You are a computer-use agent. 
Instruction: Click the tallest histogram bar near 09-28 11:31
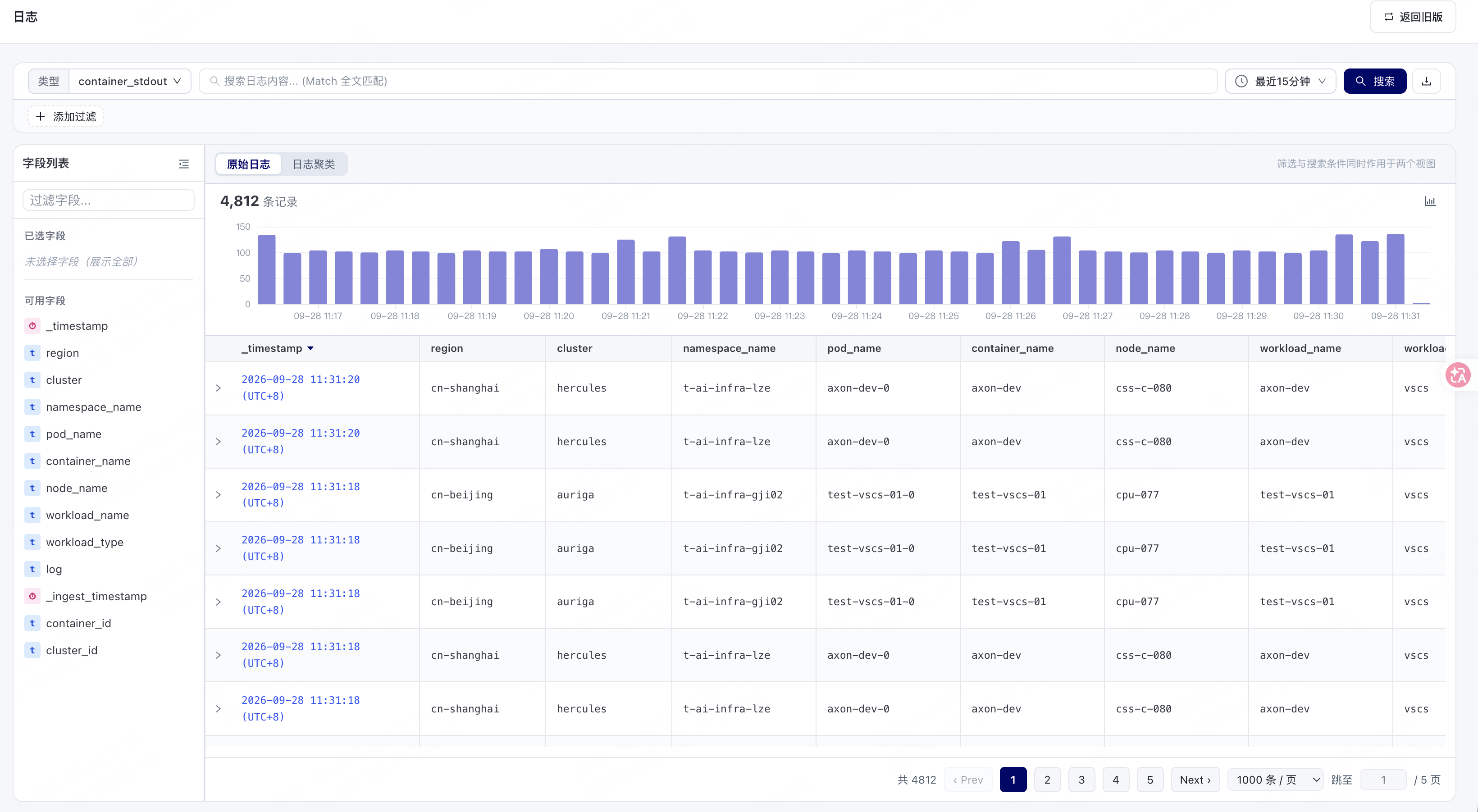[x=1396, y=269]
